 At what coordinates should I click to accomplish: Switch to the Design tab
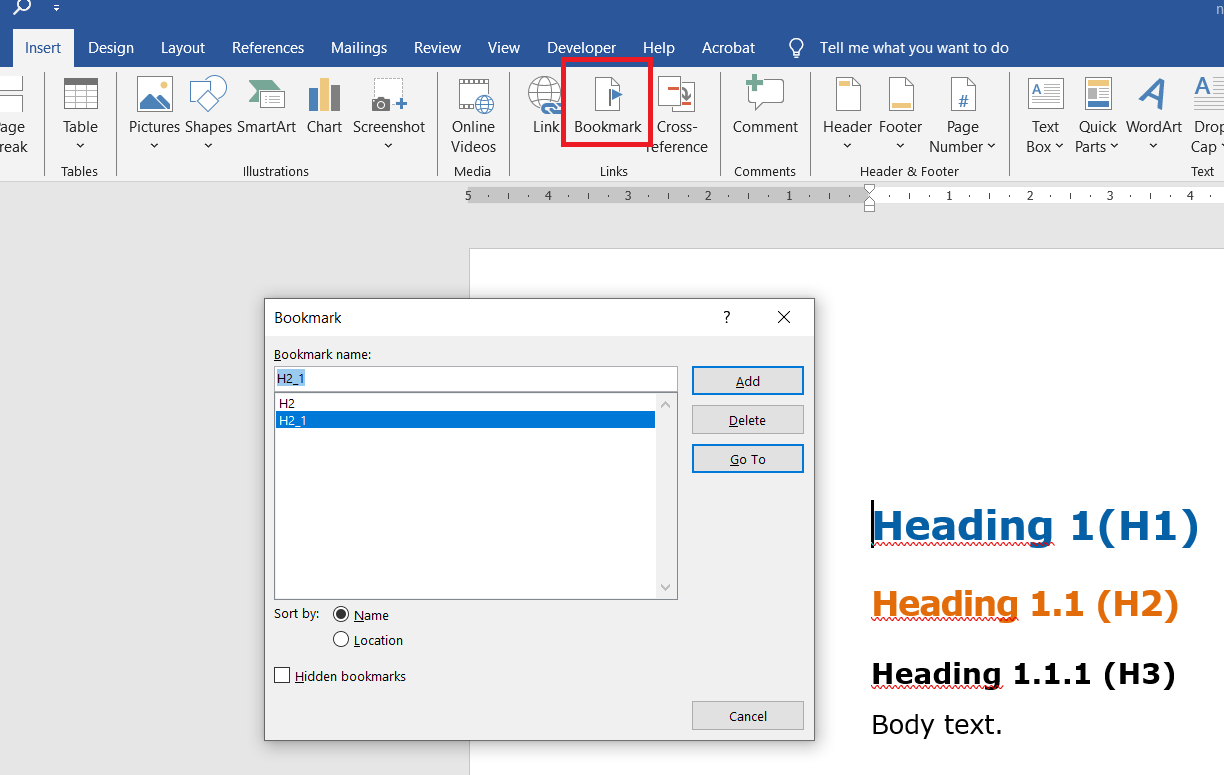(x=111, y=48)
